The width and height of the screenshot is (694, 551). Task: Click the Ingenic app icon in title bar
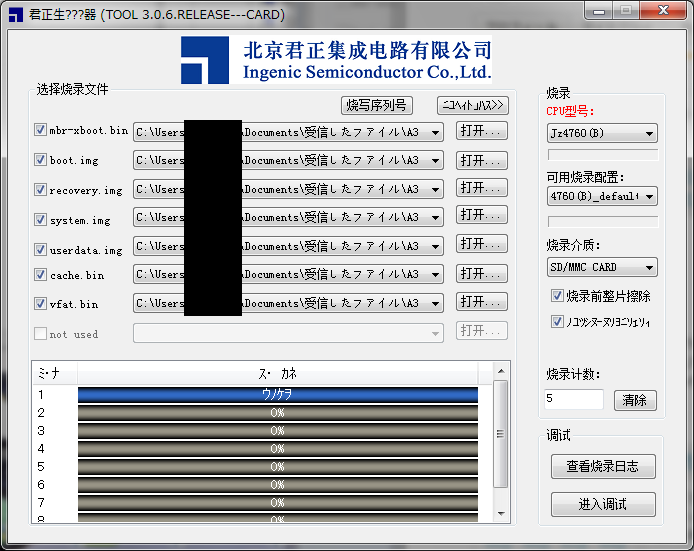click(x=15, y=14)
